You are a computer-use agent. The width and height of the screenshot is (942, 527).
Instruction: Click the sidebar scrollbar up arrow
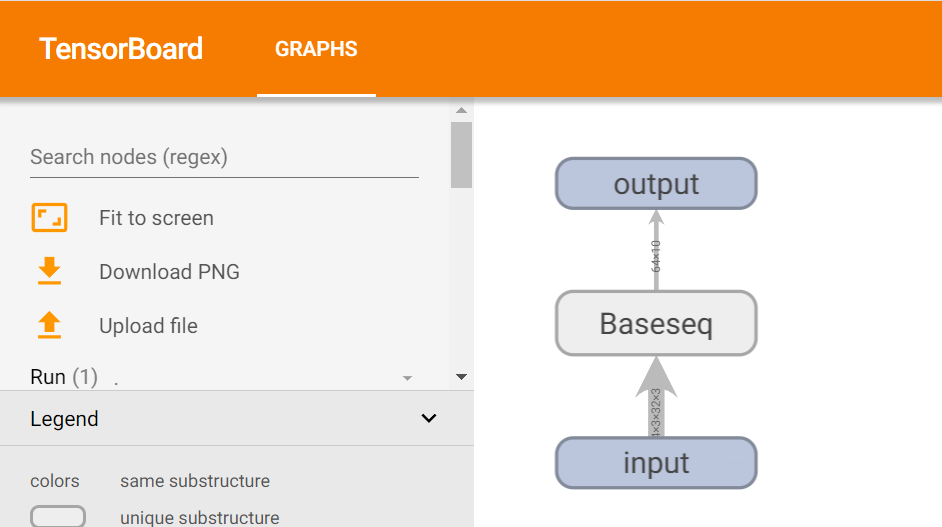coord(461,111)
